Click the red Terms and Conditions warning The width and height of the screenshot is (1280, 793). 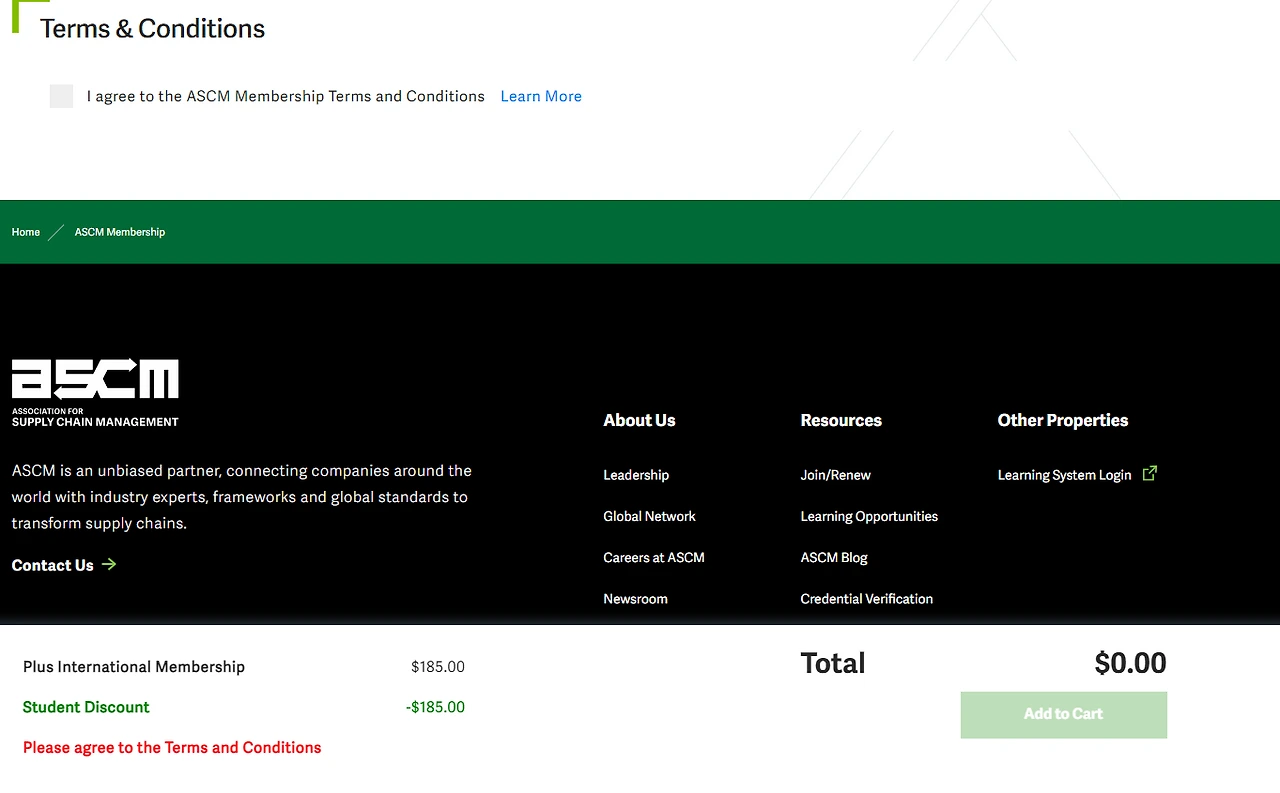coord(172,747)
